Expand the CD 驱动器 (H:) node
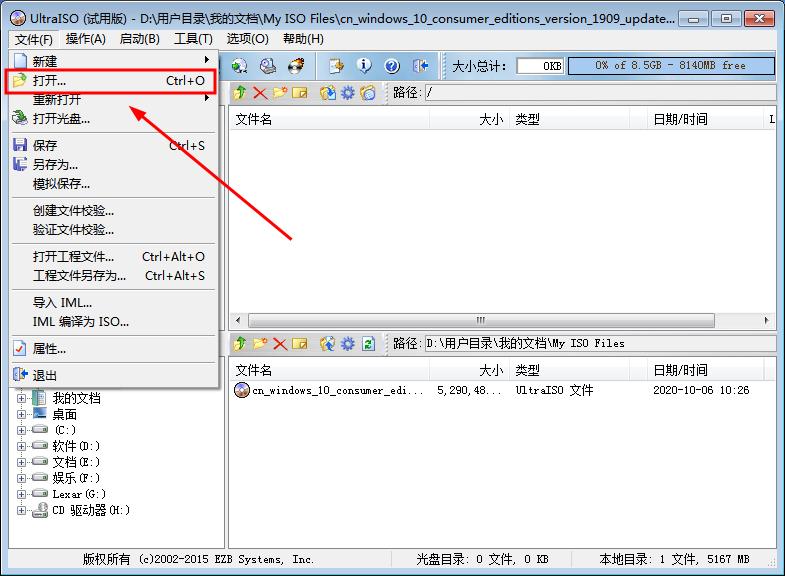This screenshot has width=785, height=576. 21,510
